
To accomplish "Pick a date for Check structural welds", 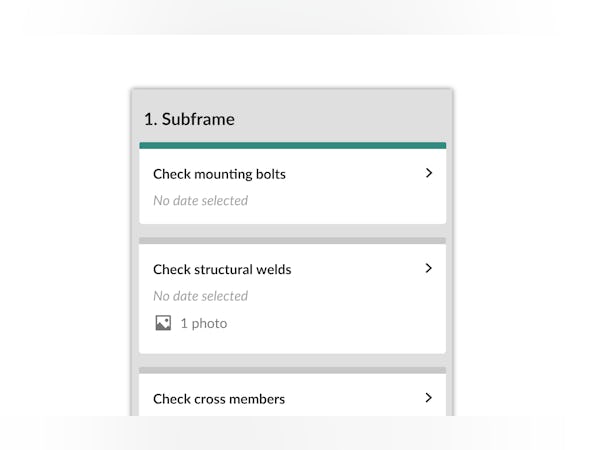I will (x=200, y=296).
